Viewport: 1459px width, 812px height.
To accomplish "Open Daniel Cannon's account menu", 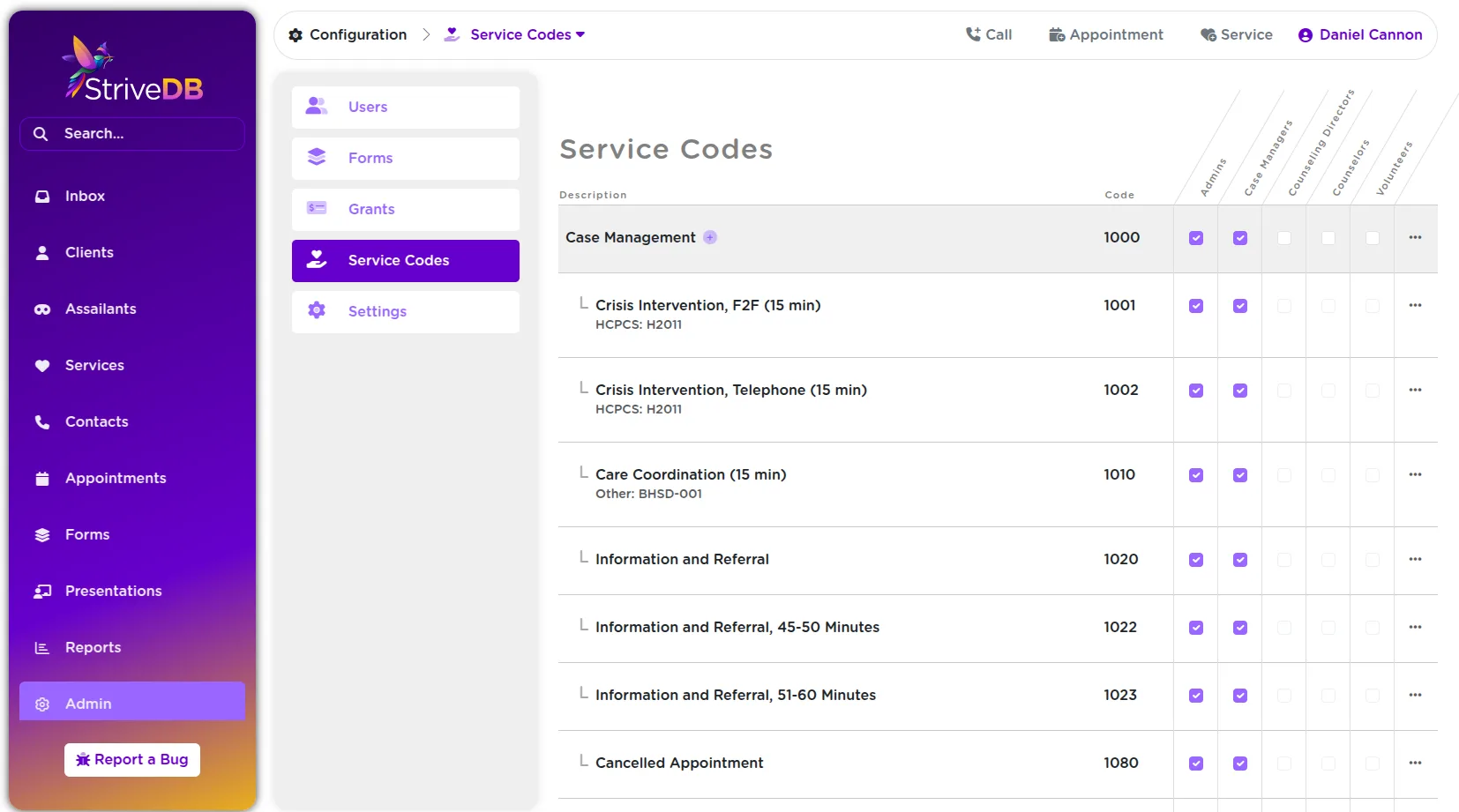I will (1359, 34).
